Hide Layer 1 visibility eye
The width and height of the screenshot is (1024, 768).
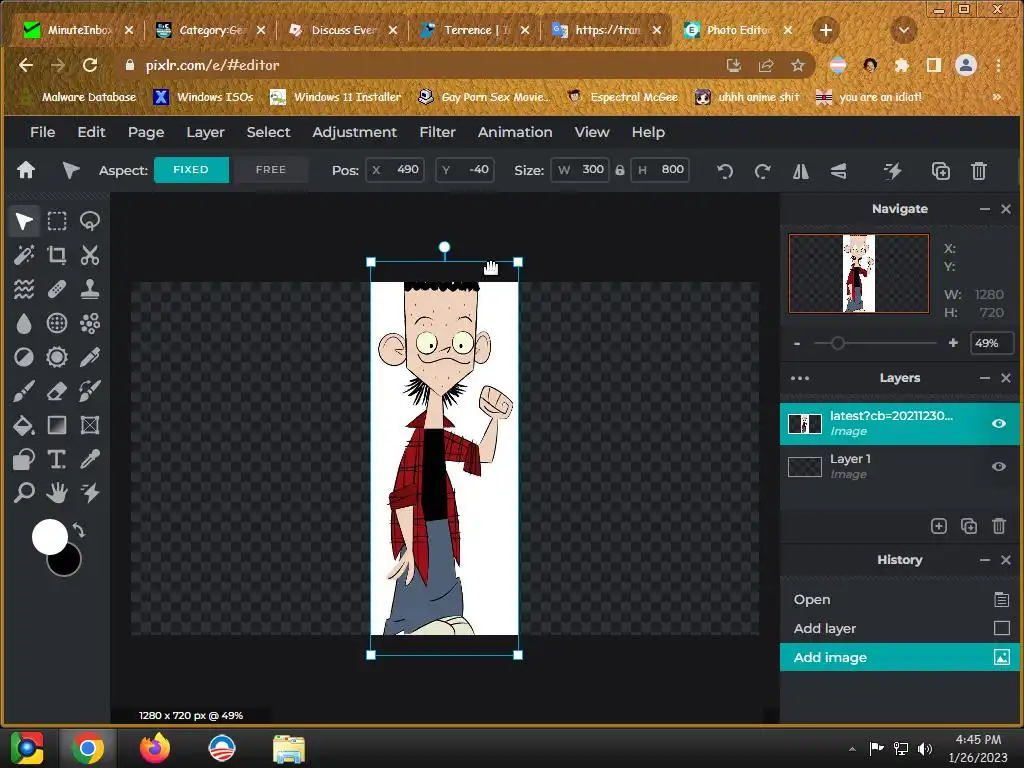999,466
